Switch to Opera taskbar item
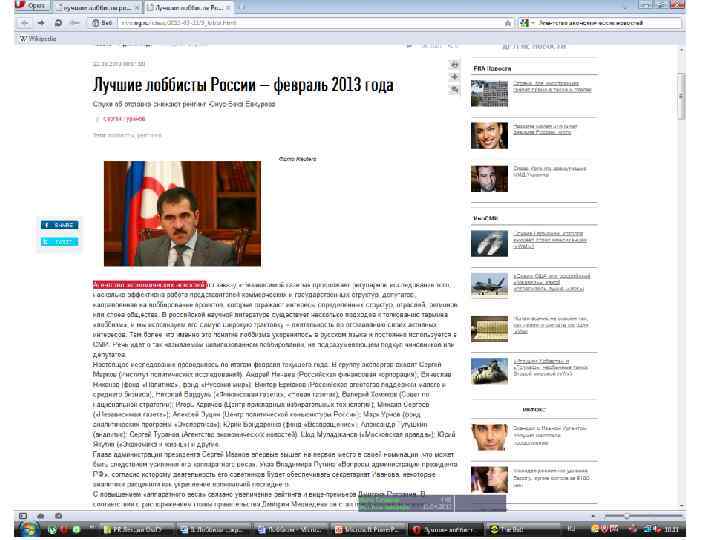720x540 pixels. (446, 529)
